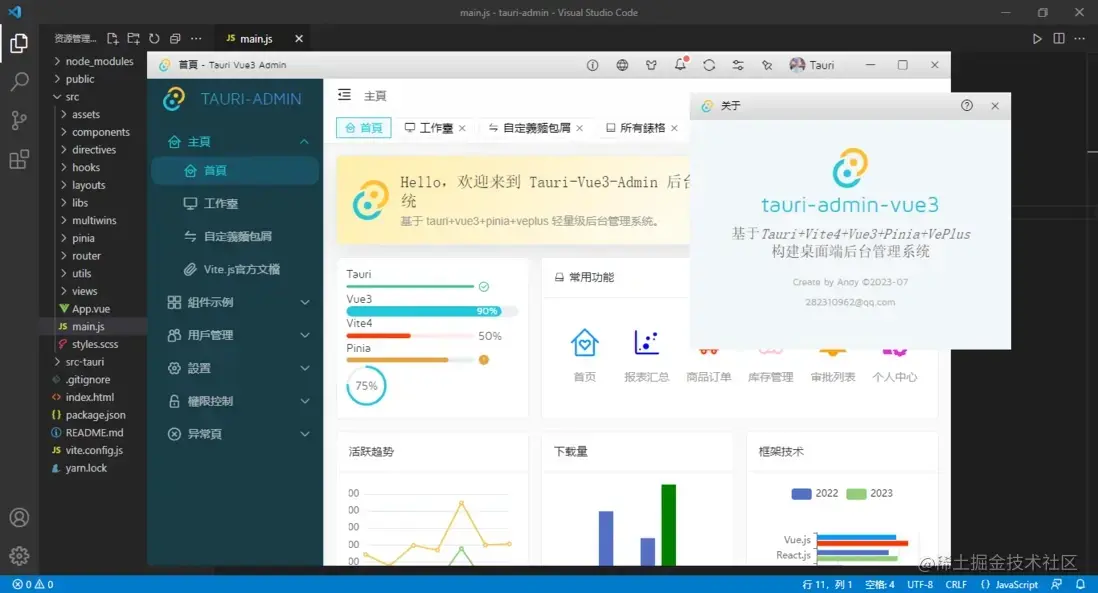This screenshot has width=1098, height=593.
Task: Open App.vue in the file tree
Action: (93, 309)
